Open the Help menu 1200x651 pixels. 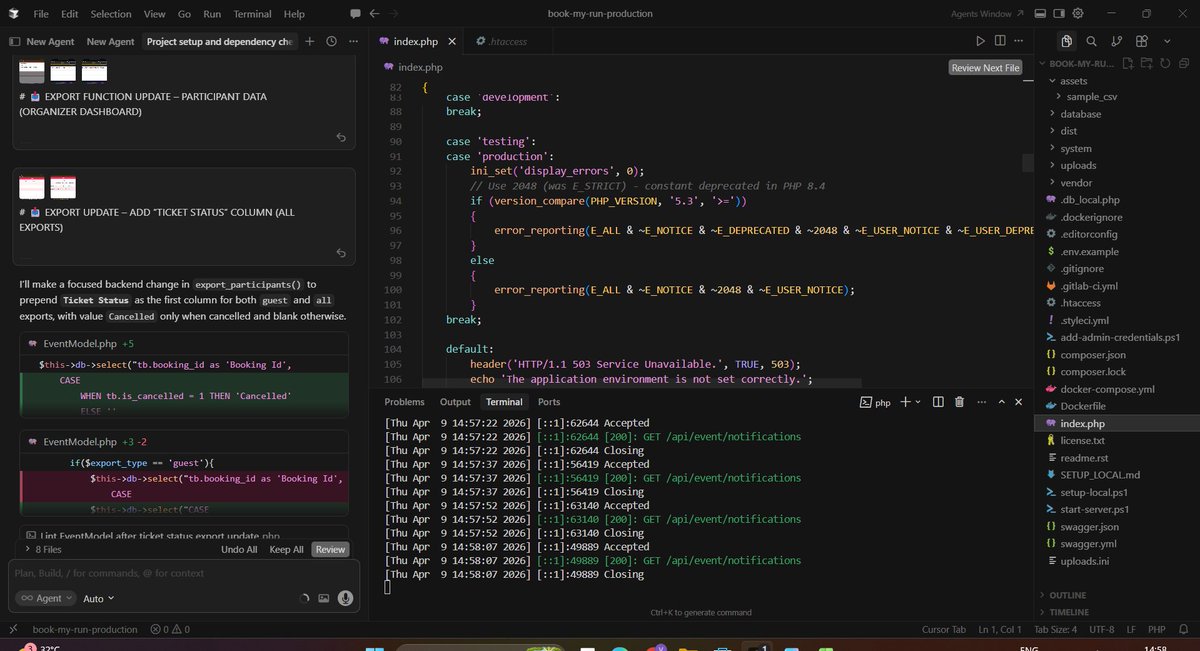coord(294,14)
